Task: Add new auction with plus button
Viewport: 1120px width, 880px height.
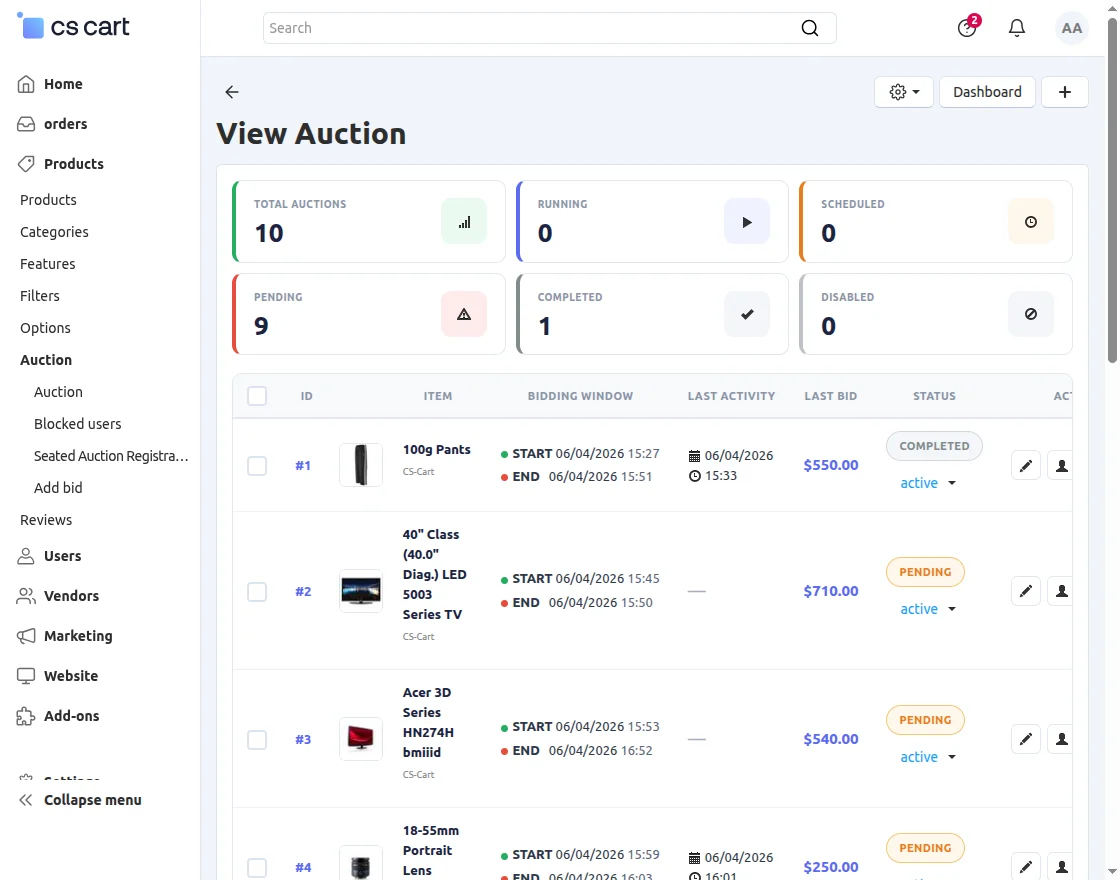Action: point(1064,92)
